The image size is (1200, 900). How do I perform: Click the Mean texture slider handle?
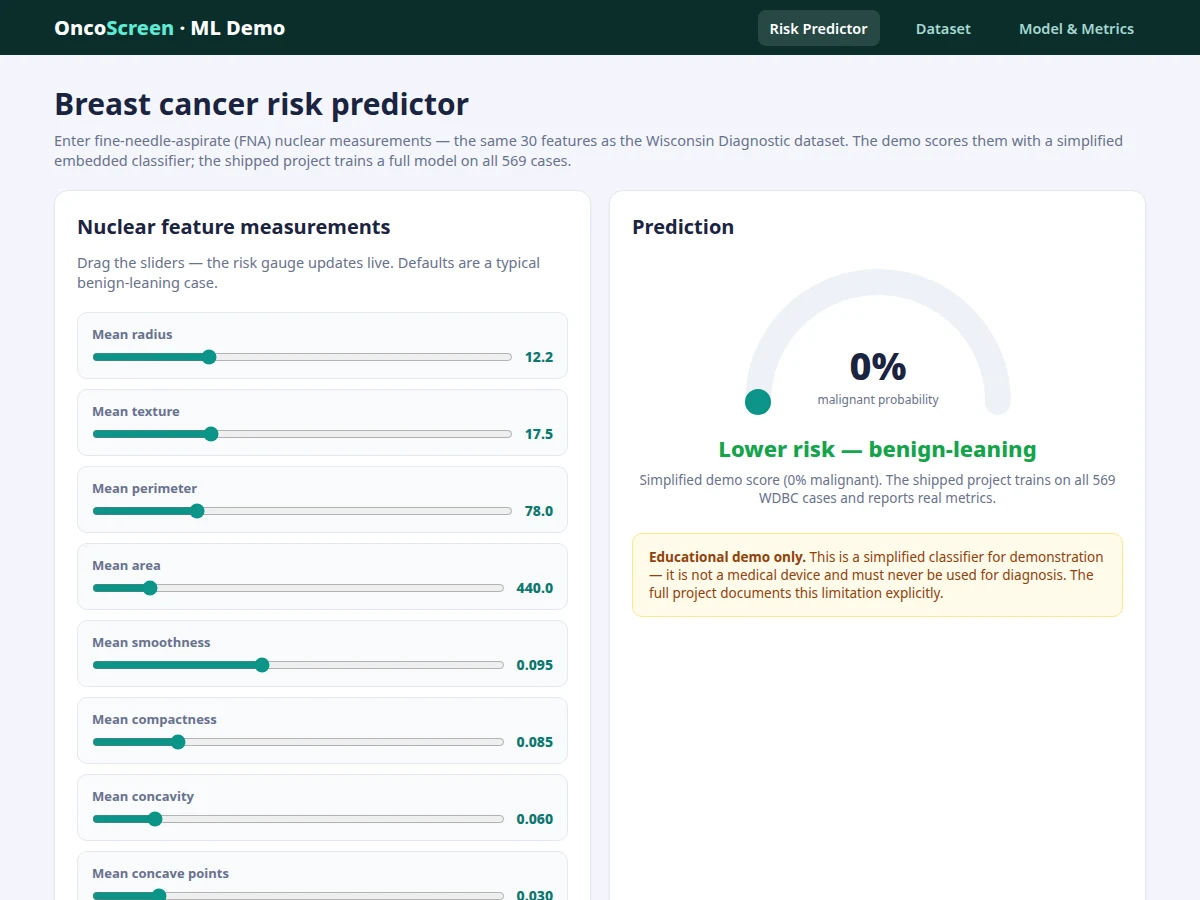point(211,434)
